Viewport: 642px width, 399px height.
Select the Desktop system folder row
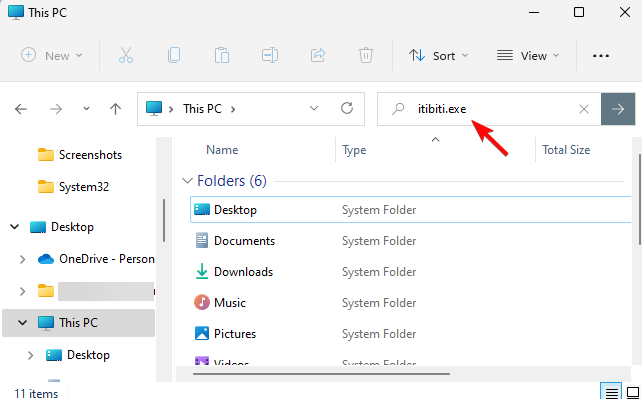[x=410, y=210]
